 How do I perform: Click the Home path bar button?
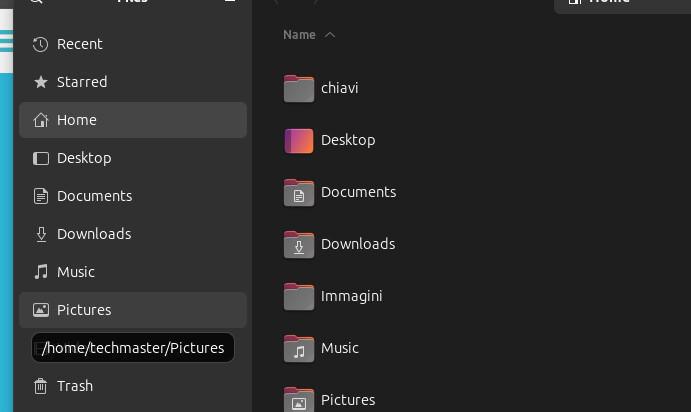(620, 3)
